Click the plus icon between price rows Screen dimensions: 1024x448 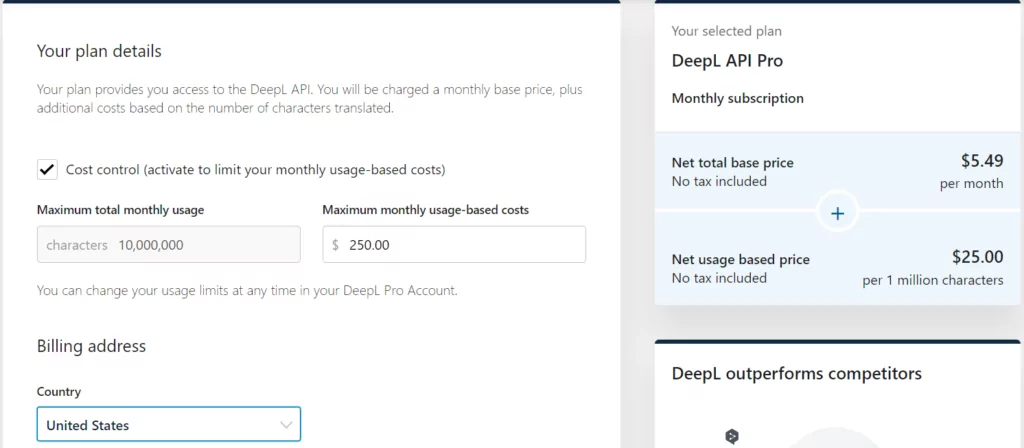point(838,213)
